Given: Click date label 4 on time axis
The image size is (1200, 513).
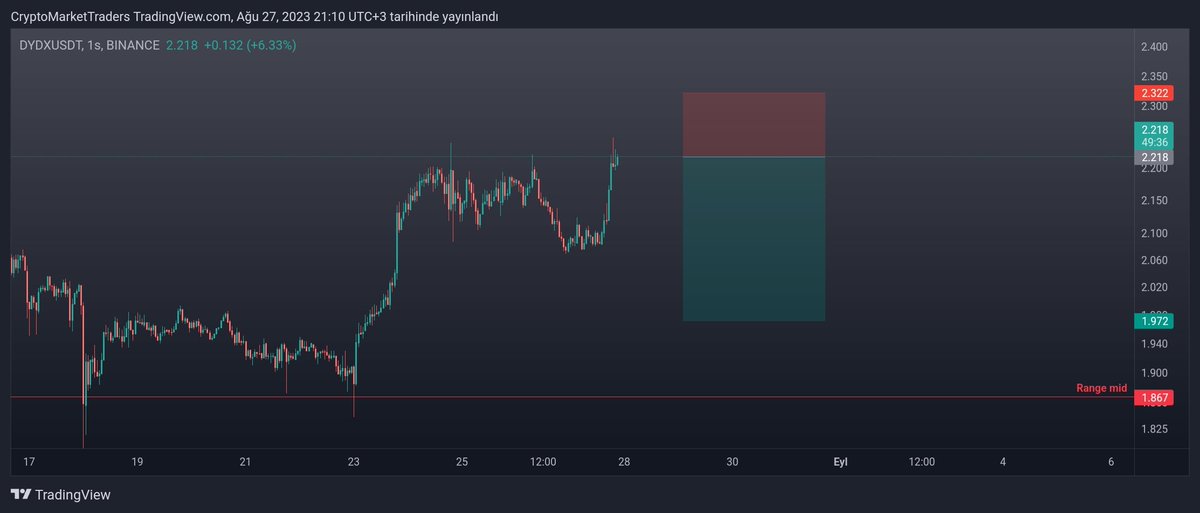Looking at the screenshot, I should (1003, 462).
